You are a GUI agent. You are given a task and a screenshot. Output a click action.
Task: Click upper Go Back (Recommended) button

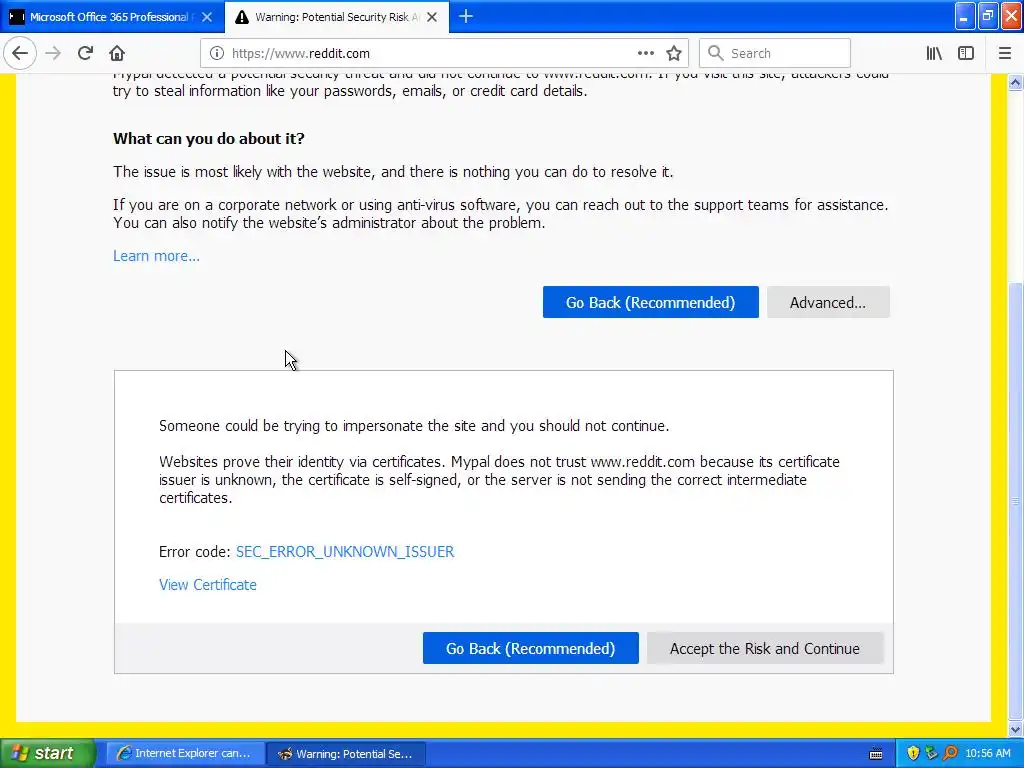(650, 302)
